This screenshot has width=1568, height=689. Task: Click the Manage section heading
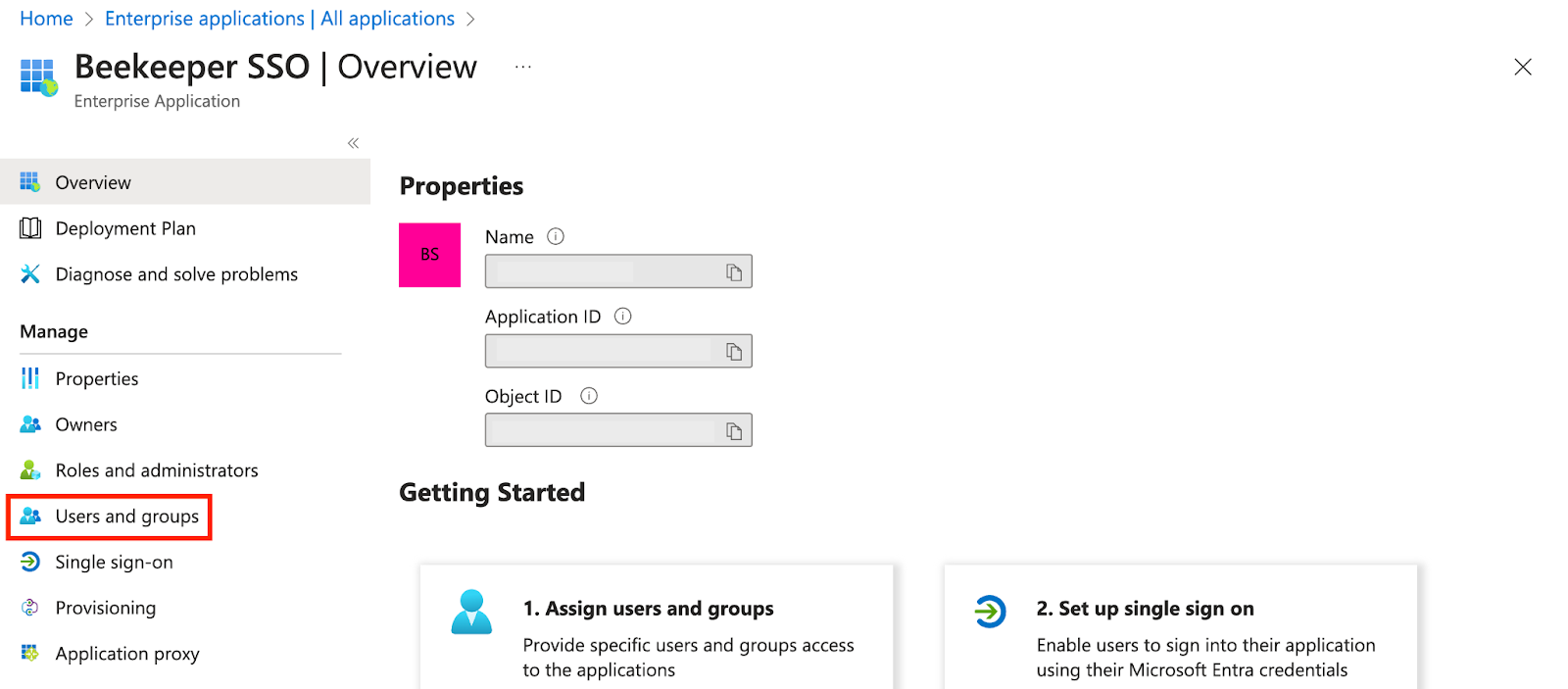[54, 331]
